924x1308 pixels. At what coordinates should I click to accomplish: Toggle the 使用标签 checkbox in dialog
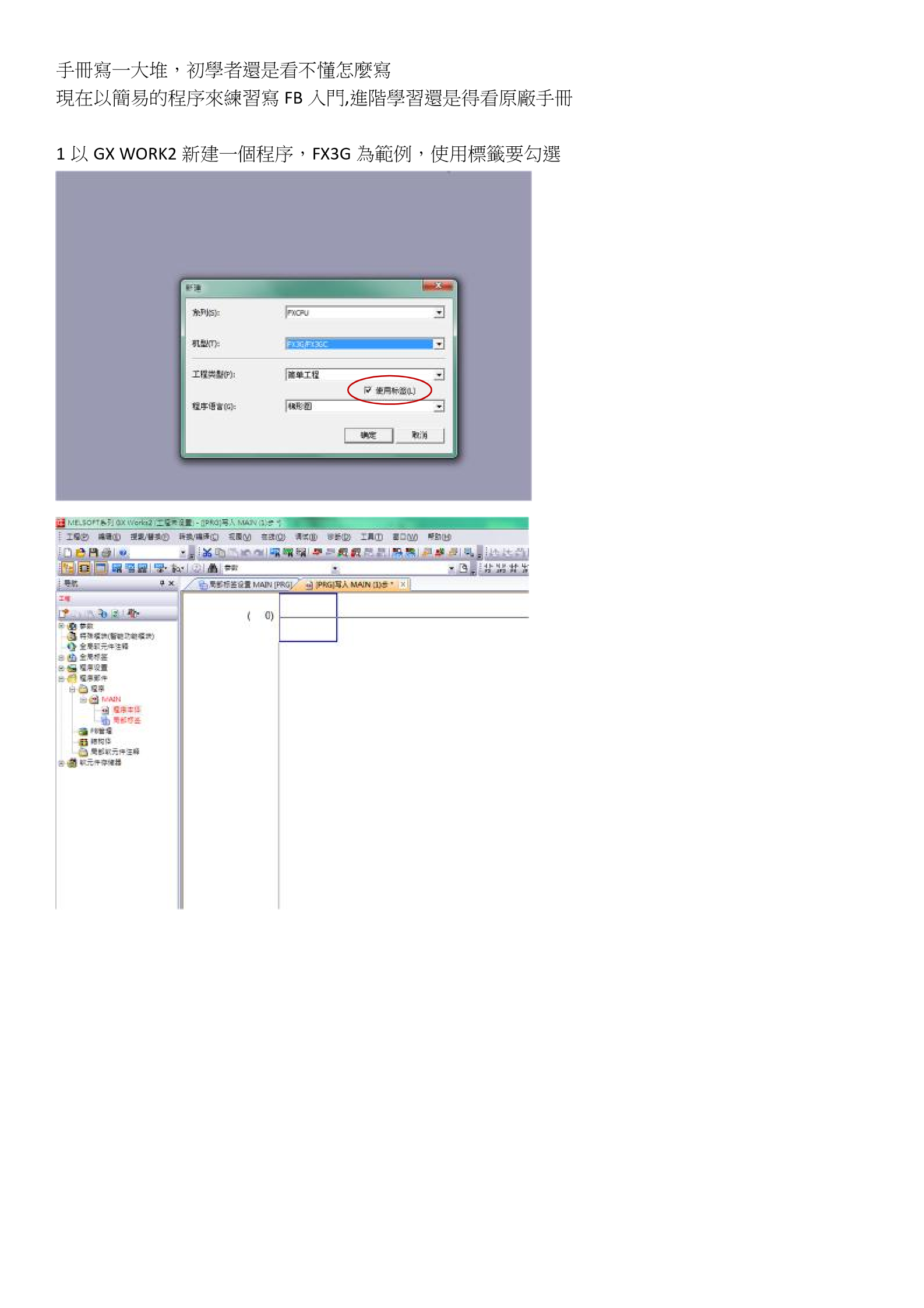[368, 390]
